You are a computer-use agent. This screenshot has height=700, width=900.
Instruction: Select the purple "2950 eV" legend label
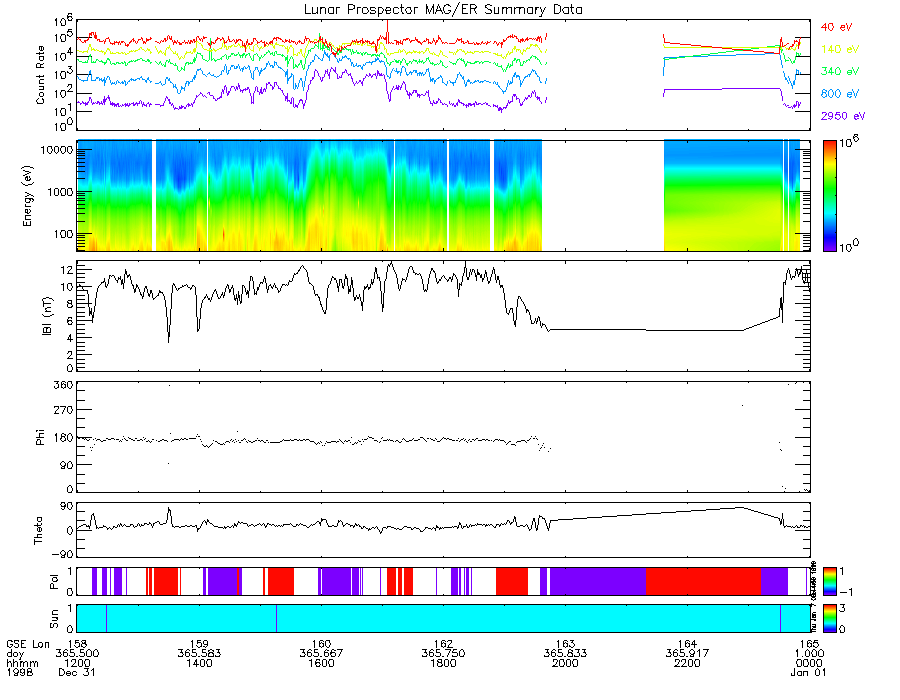tap(843, 116)
